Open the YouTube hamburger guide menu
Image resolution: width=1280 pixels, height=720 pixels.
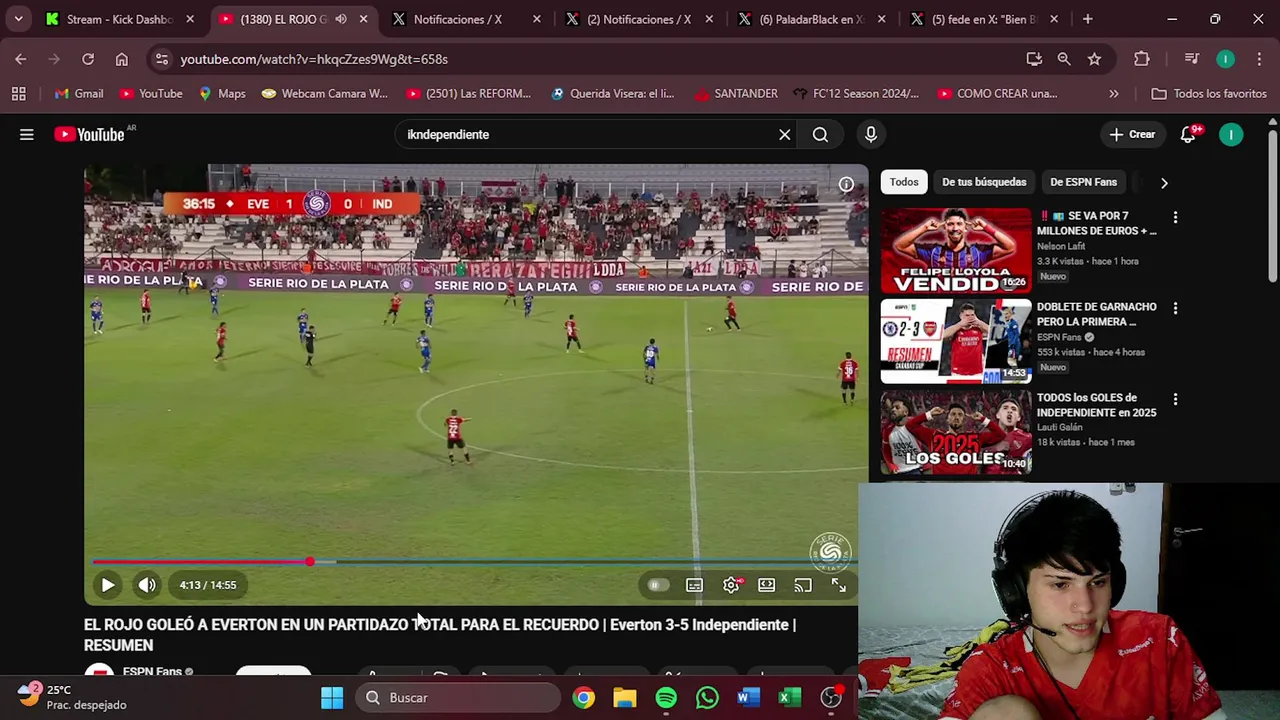tap(27, 134)
